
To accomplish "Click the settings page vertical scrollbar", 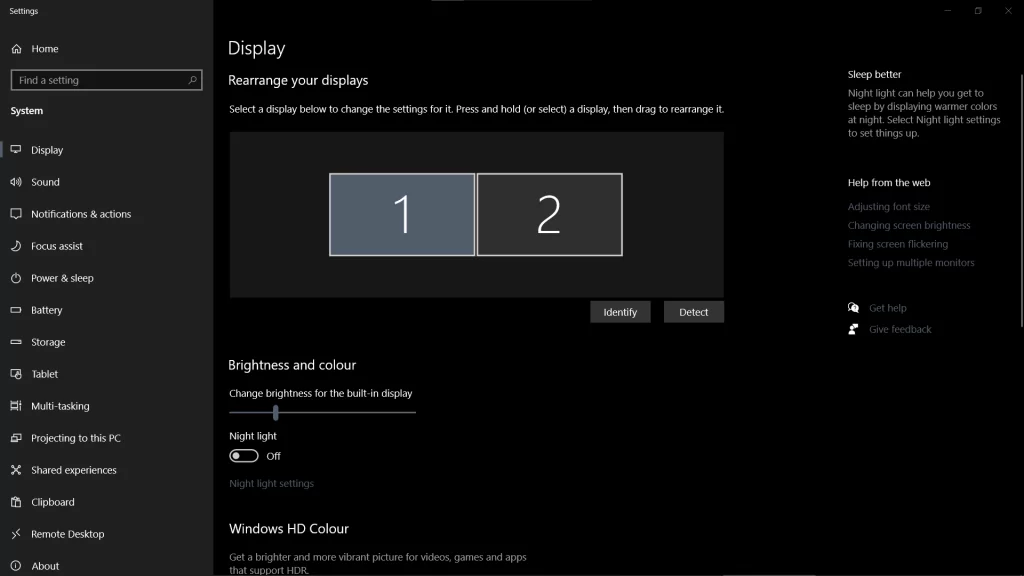I will coord(1021,201).
